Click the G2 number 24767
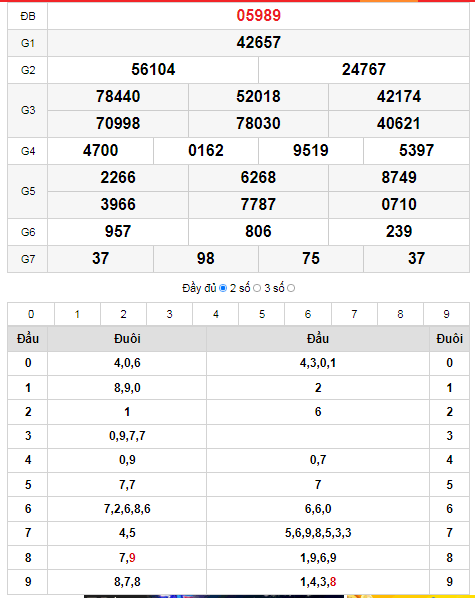This screenshot has height=598, width=475. point(364,70)
